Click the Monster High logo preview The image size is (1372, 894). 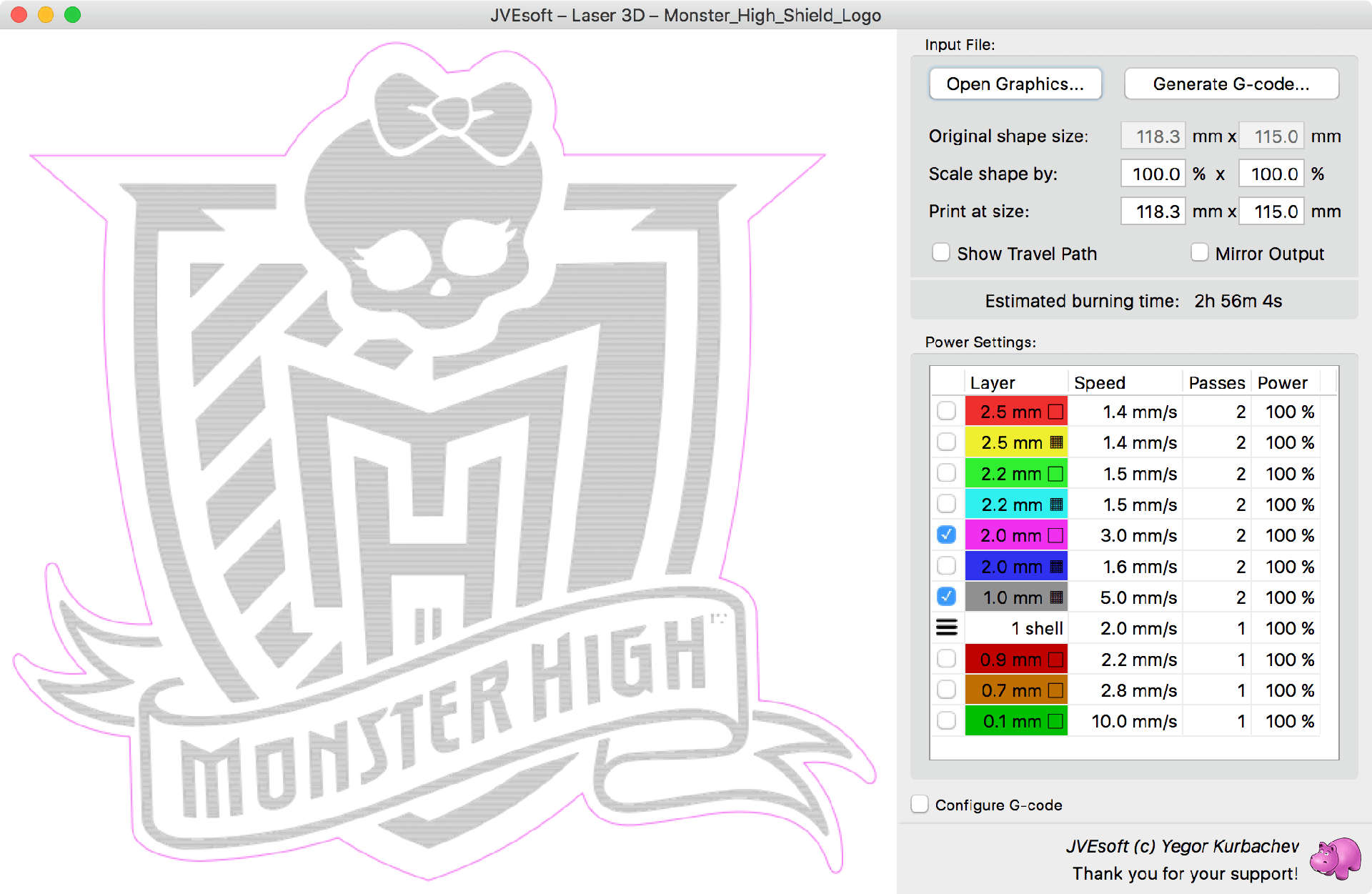pos(443,461)
